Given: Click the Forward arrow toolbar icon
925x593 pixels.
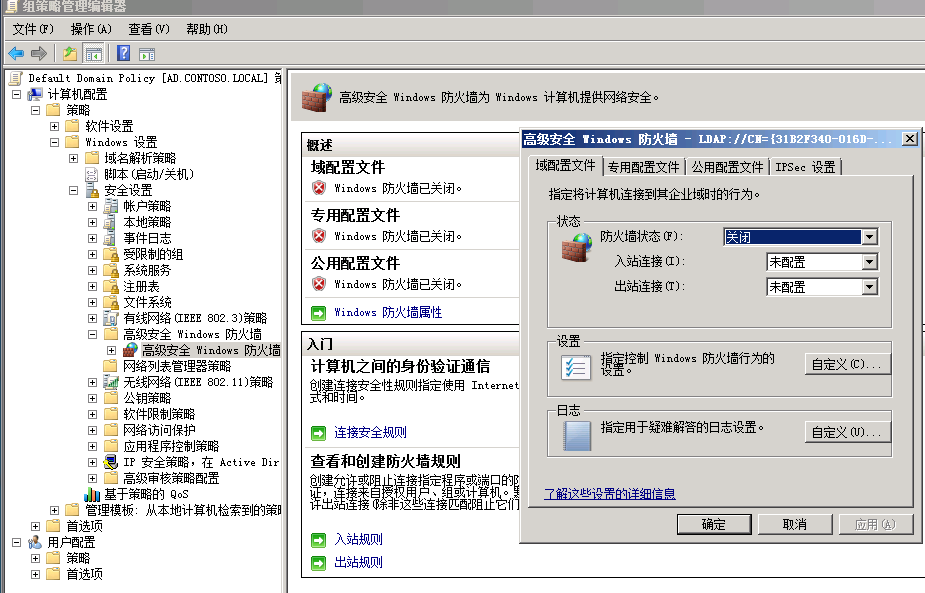Looking at the screenshot, I should coord(39,54).
